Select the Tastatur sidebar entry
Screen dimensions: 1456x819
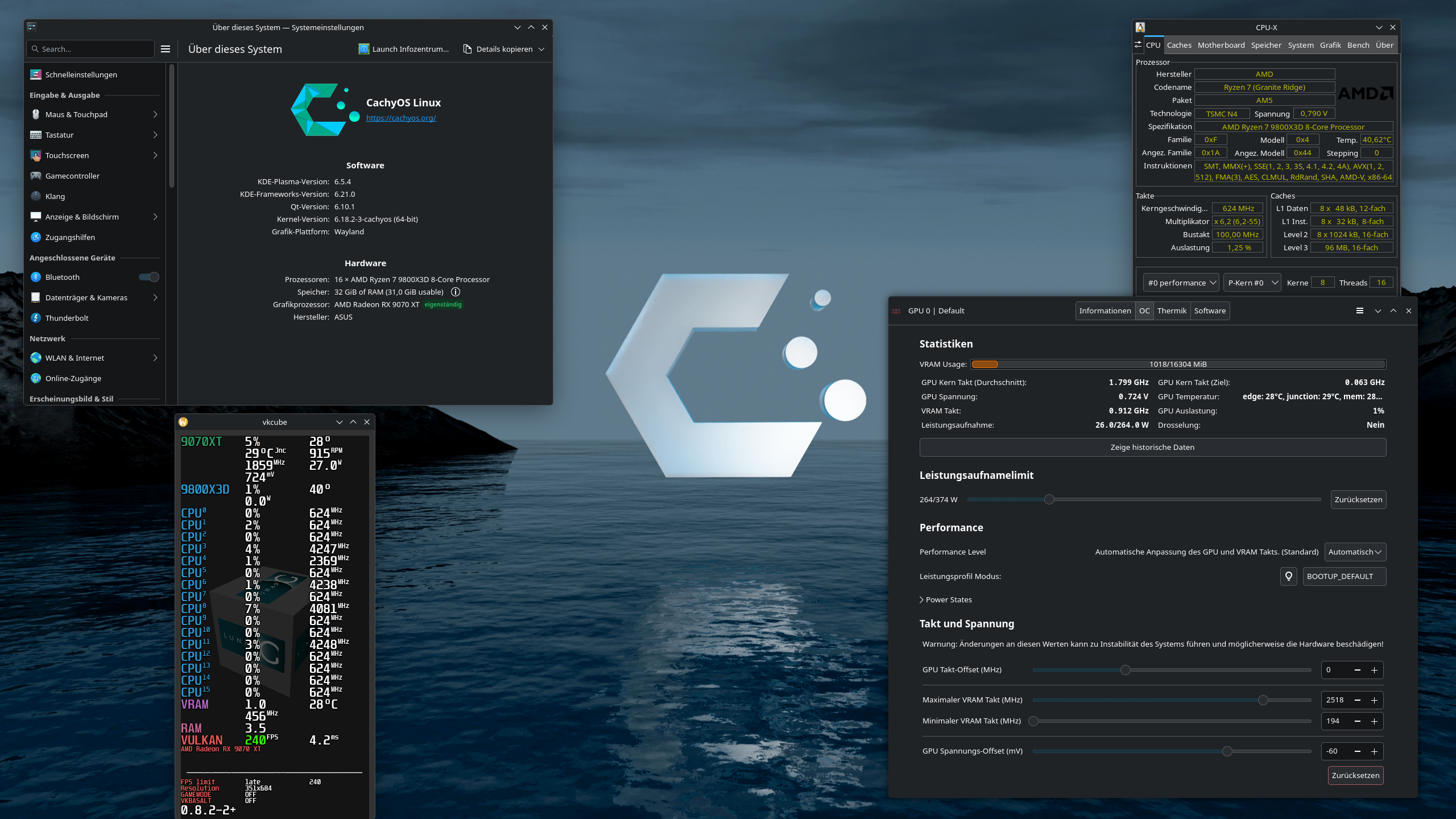[95, 135]
